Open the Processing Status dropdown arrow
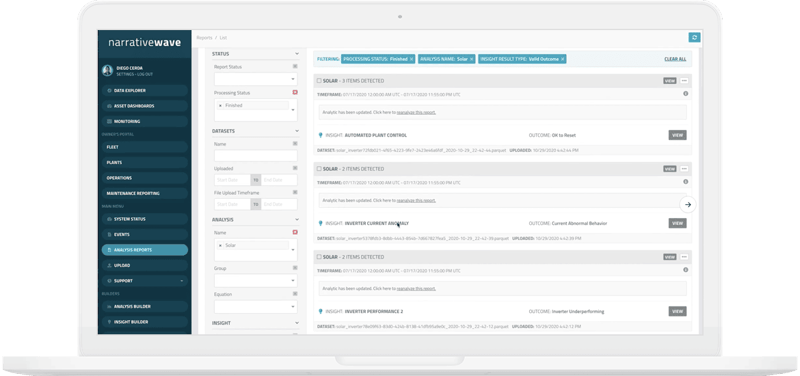800x376 pixels. click(293, 110)
